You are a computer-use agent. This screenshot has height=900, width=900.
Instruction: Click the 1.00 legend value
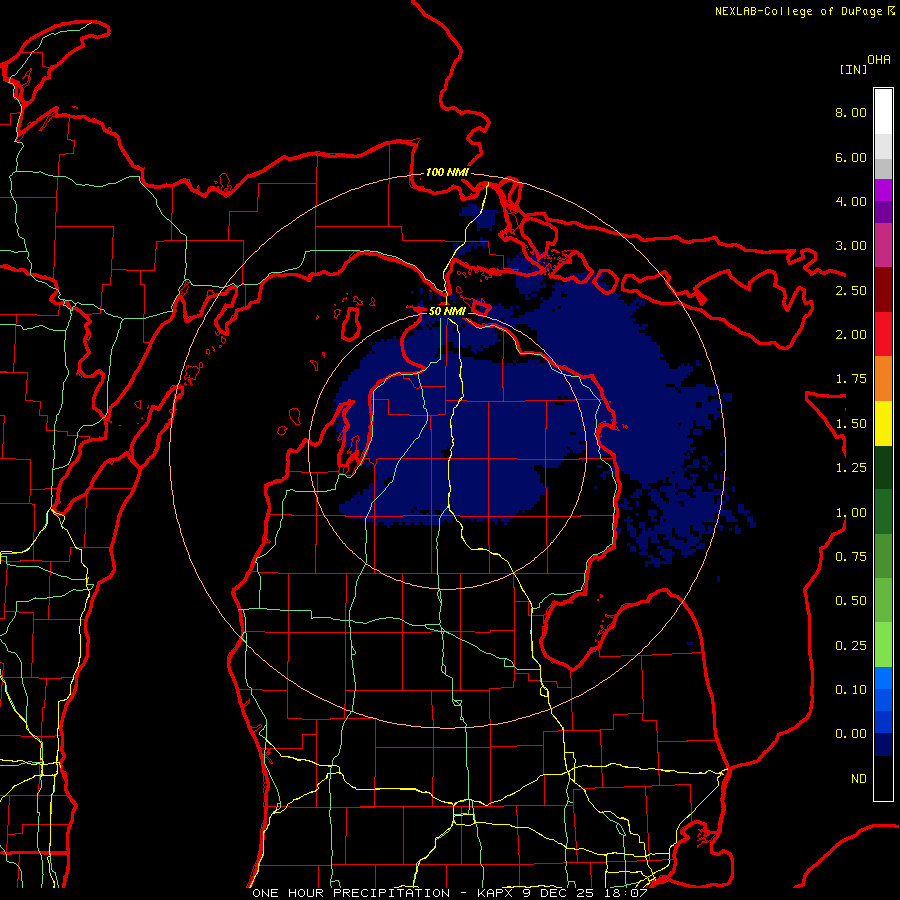tap(851, 513)
